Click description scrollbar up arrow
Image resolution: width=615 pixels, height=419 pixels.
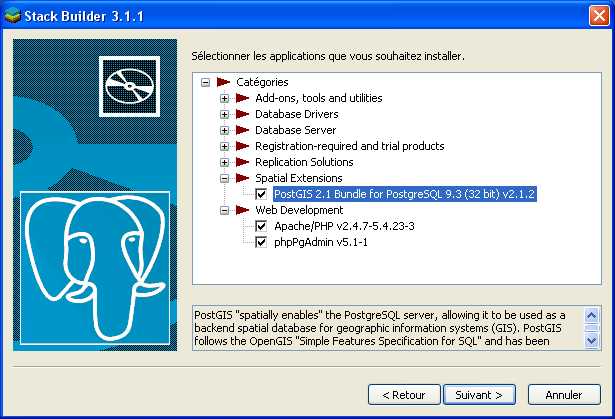pyautogui.click(x=591, y=315)
